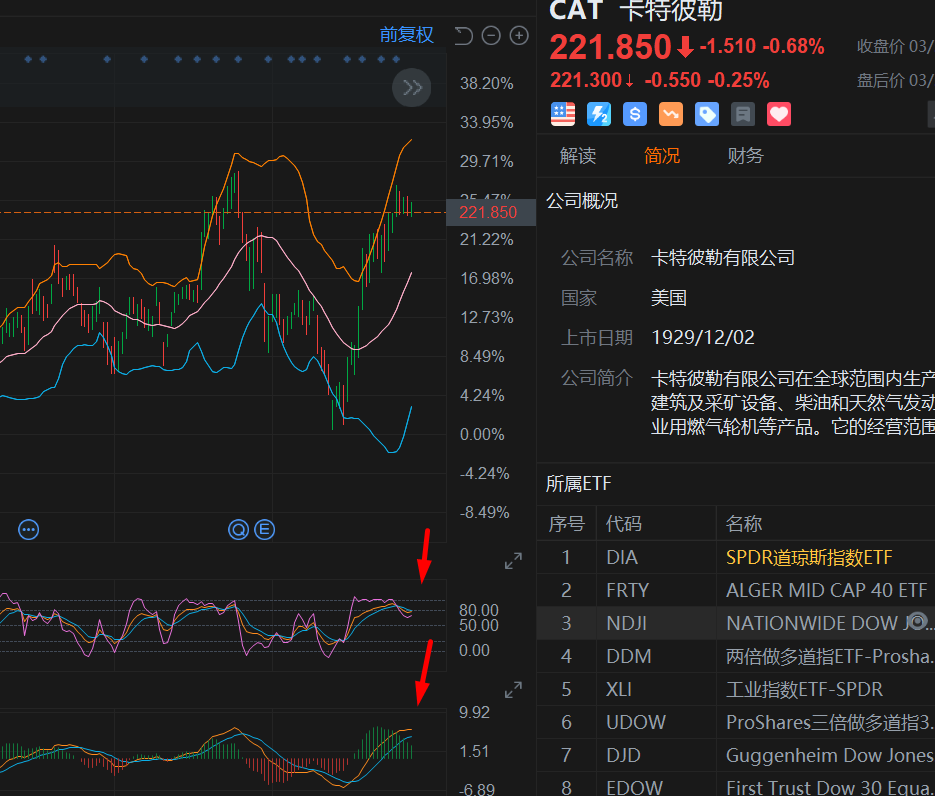Viewport: 935px width, 796px height.
Task: Click the US flag market icon
Action: coord(562,114)
